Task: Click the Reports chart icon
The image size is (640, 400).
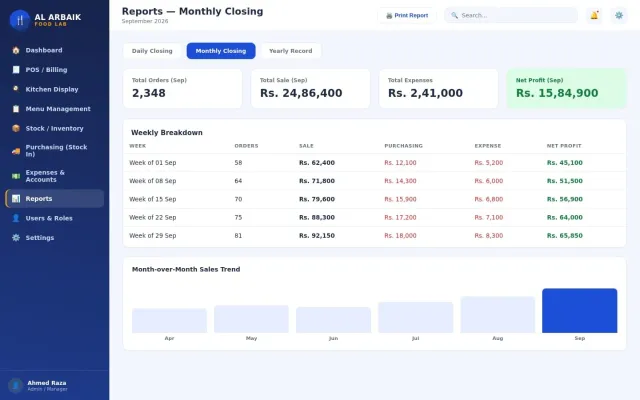Action: [x=16, y=199]
